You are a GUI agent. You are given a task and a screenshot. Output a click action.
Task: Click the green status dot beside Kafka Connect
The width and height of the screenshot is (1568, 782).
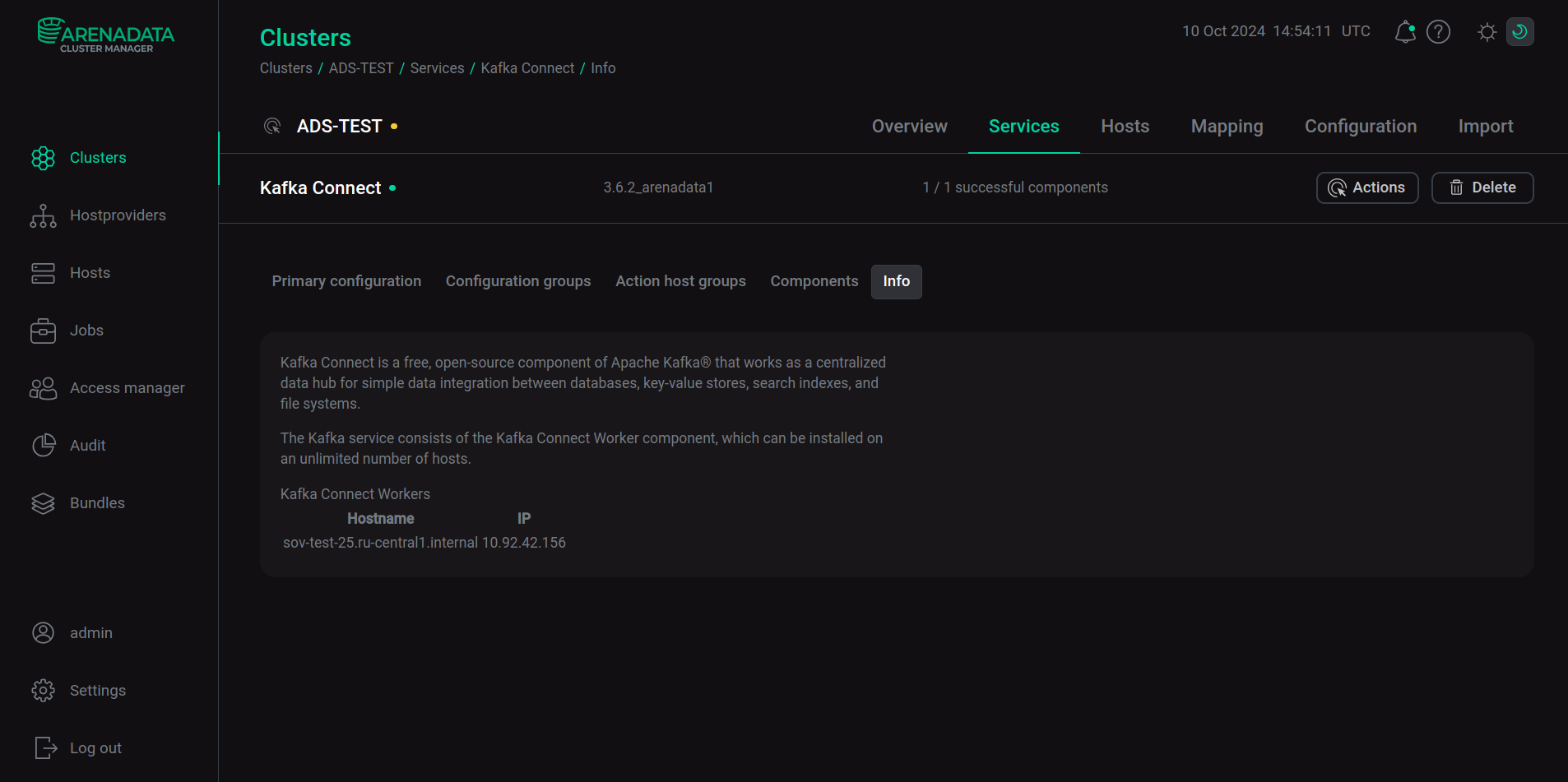tap(392, 188)
